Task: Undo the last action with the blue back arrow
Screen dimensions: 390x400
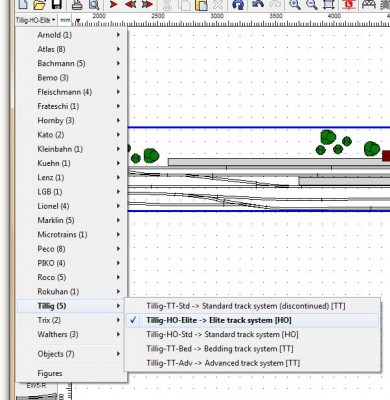Action: (258, 4)
